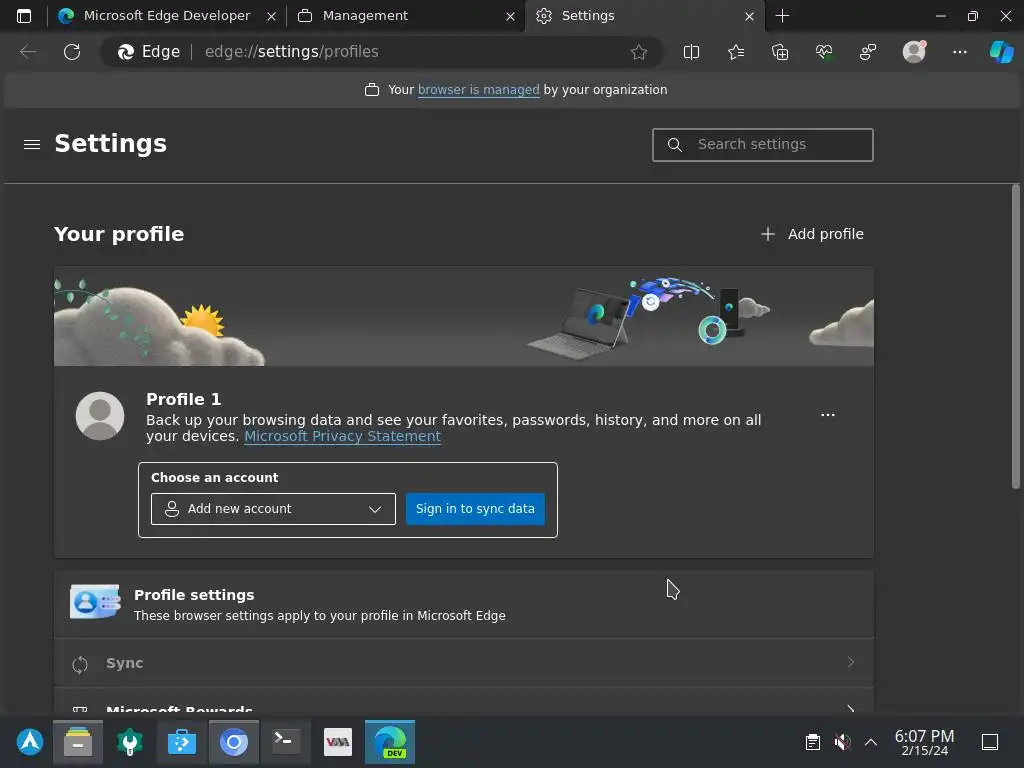Open the terminal taskbar icon
The image size is (1024, 768).
285,742
